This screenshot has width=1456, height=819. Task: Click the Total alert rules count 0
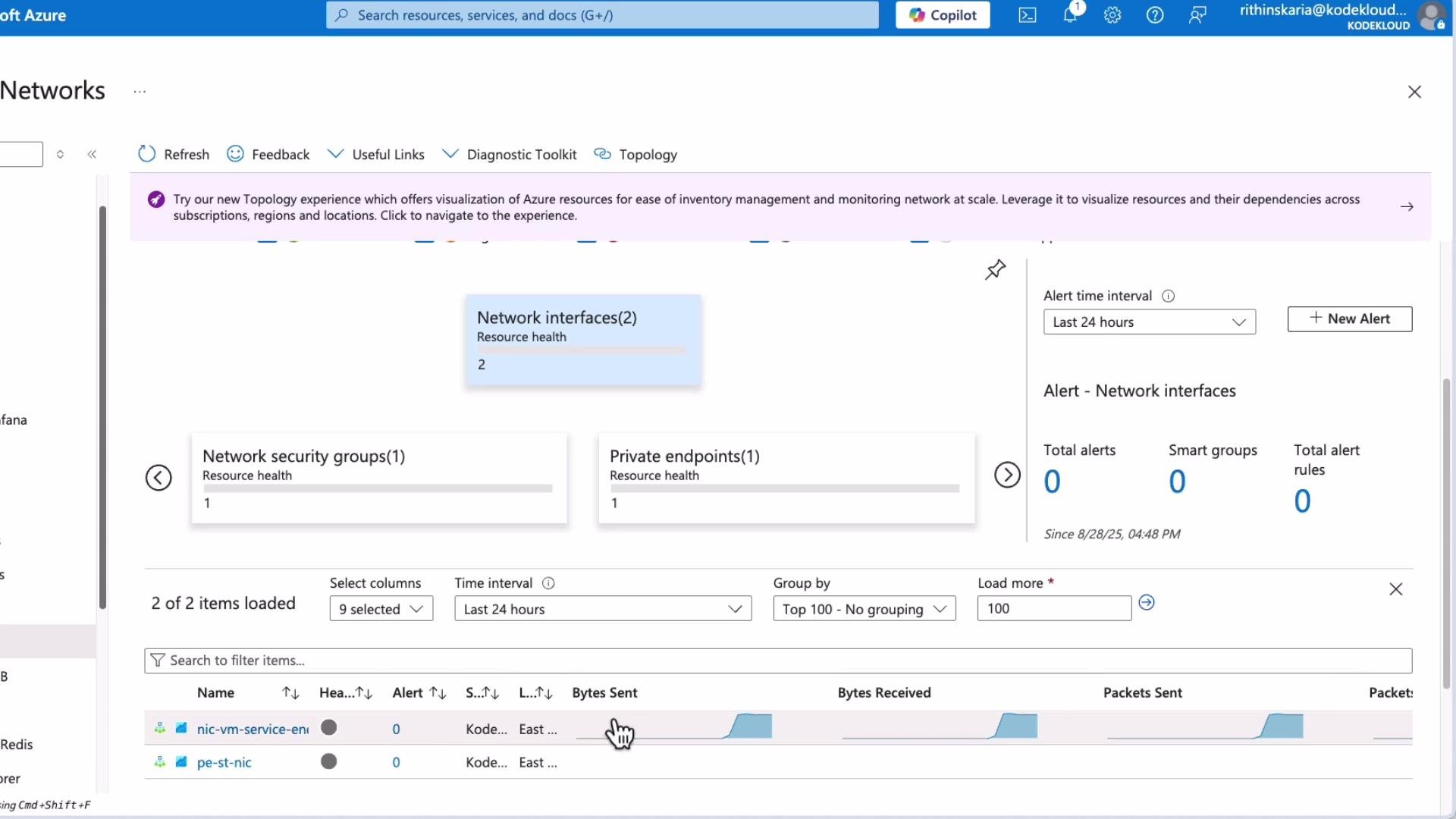tap(1302, 502)
